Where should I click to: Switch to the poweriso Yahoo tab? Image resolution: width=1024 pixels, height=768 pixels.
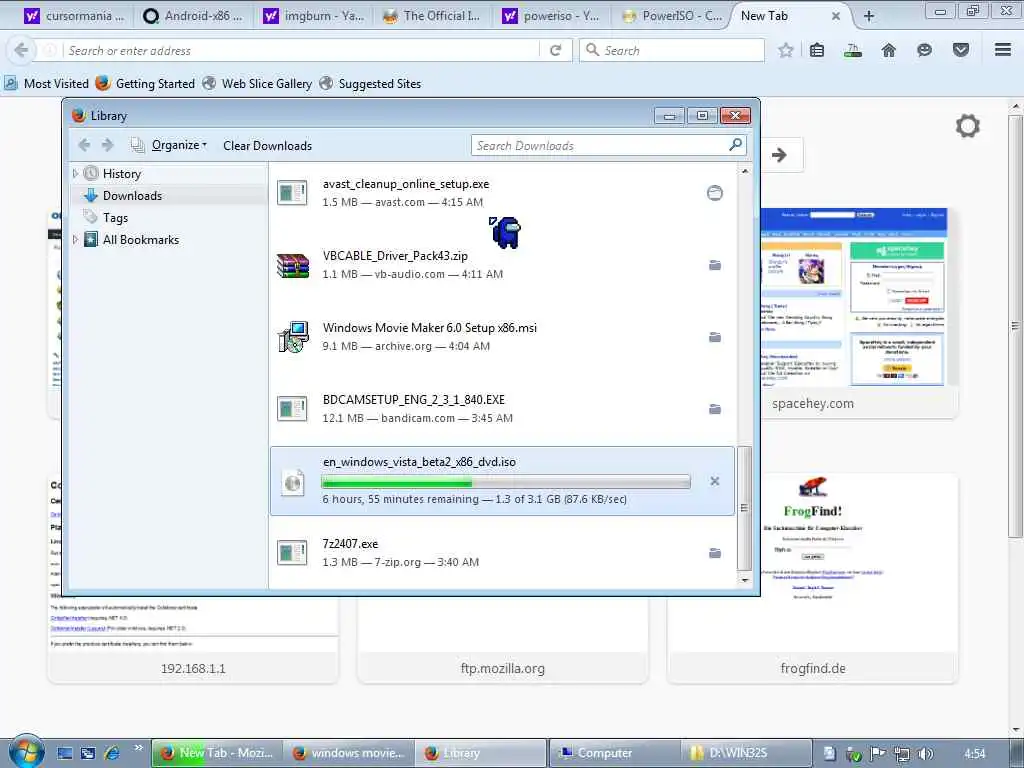tap(551, 16)
